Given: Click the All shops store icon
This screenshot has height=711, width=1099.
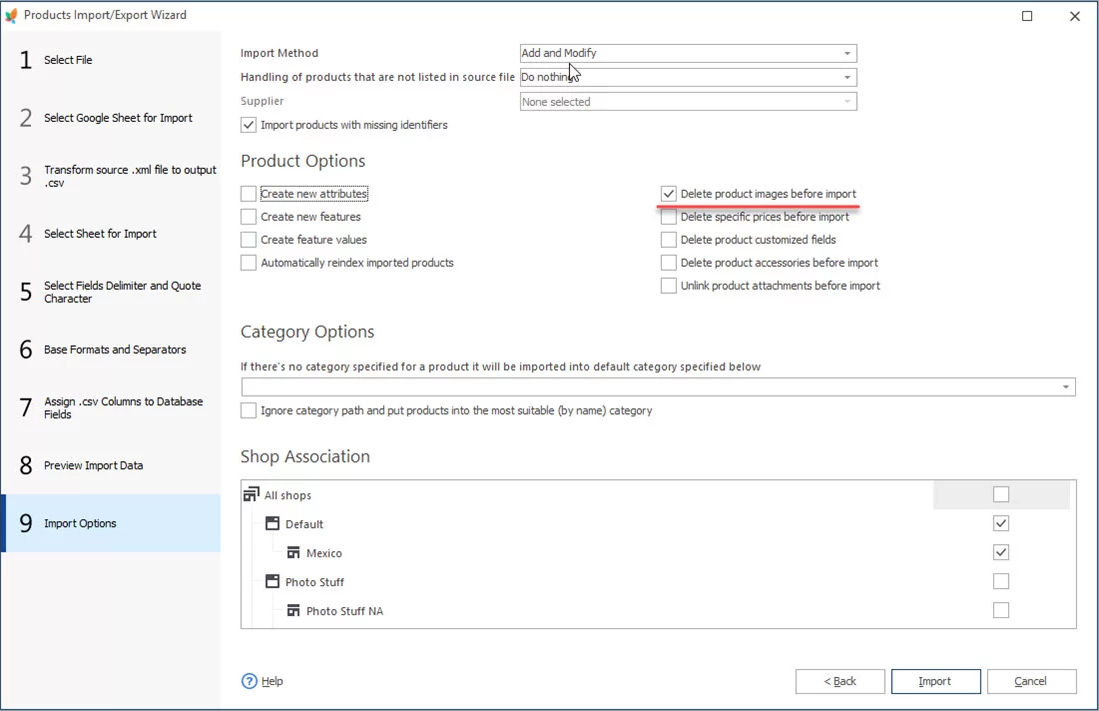Looking at the screenshot, I should [x=251, y=495].
